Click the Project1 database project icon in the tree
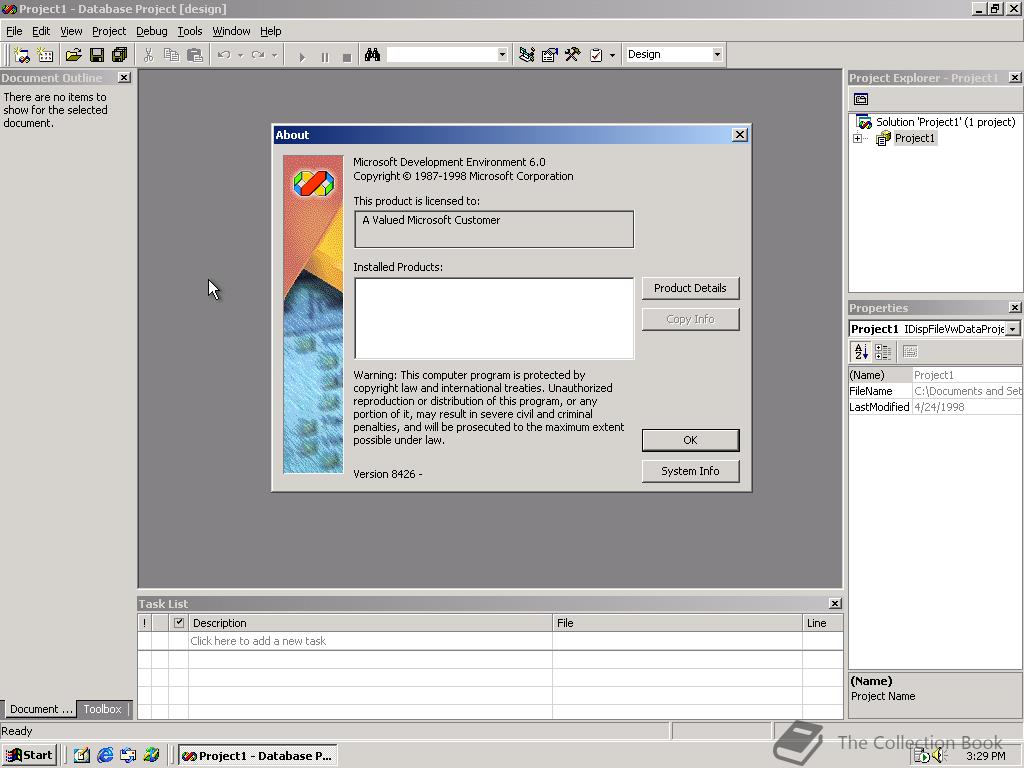This screenshot has width=1024, height=768. (x=883, y=138)
